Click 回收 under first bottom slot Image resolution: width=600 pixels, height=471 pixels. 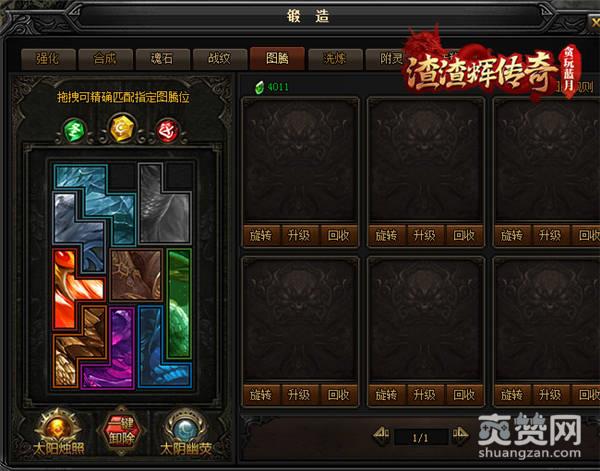338,394
